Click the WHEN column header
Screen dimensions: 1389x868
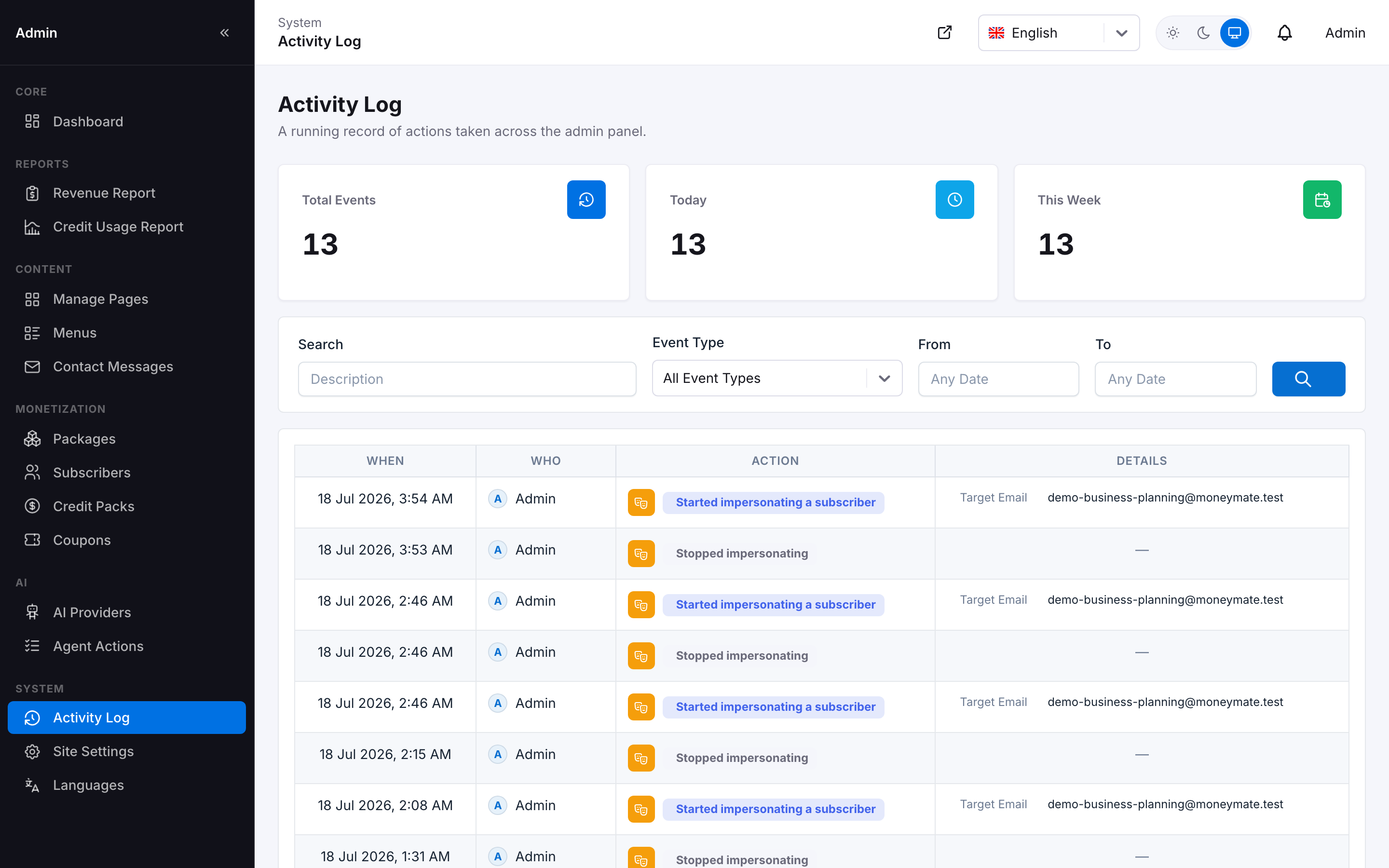click(x=385, y=461)
